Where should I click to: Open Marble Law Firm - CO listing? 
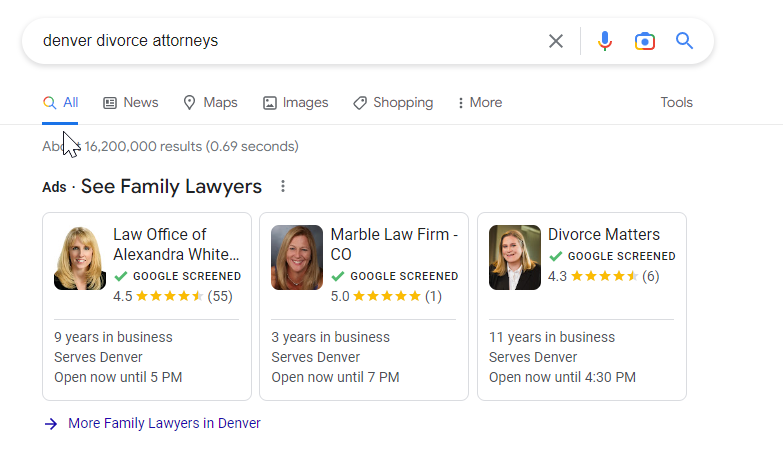click(364, 306)
